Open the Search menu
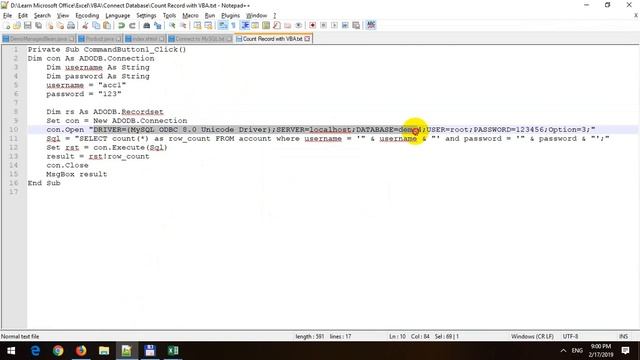The image size is (640, 360). coord(42,16)
